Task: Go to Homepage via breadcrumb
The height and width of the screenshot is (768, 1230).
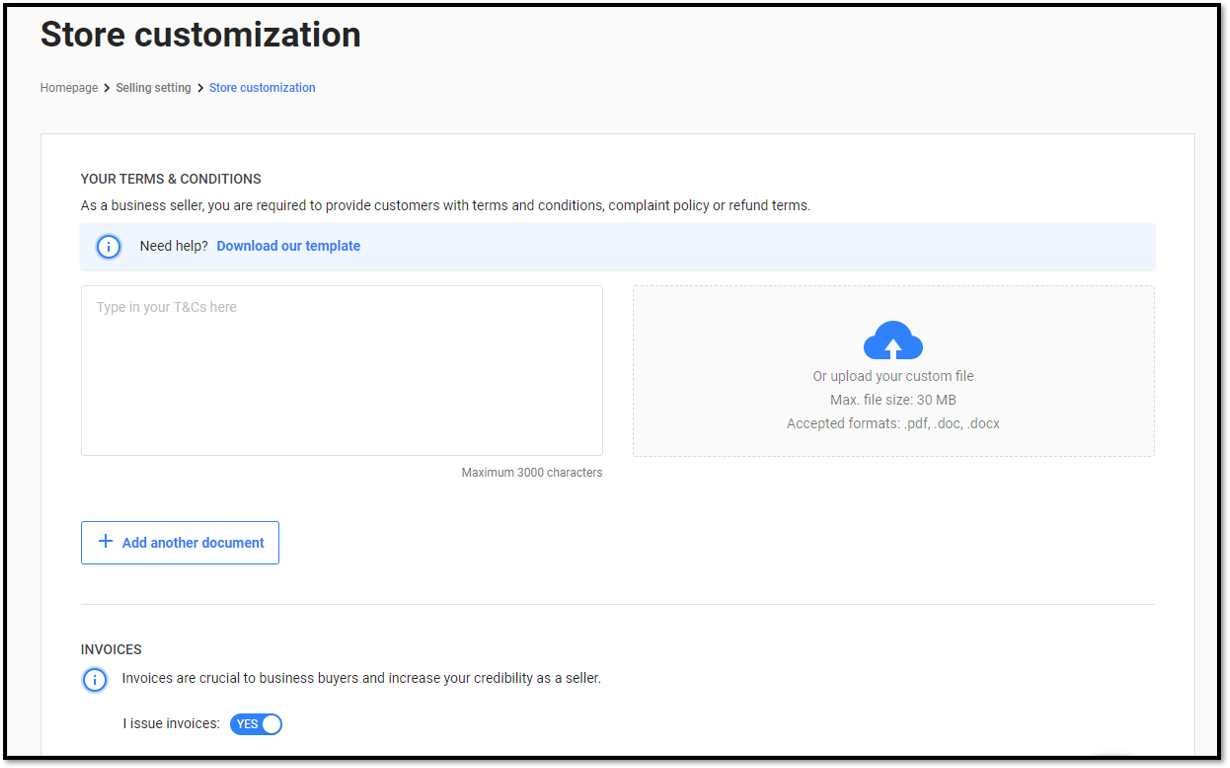Action: coord(69,88)
